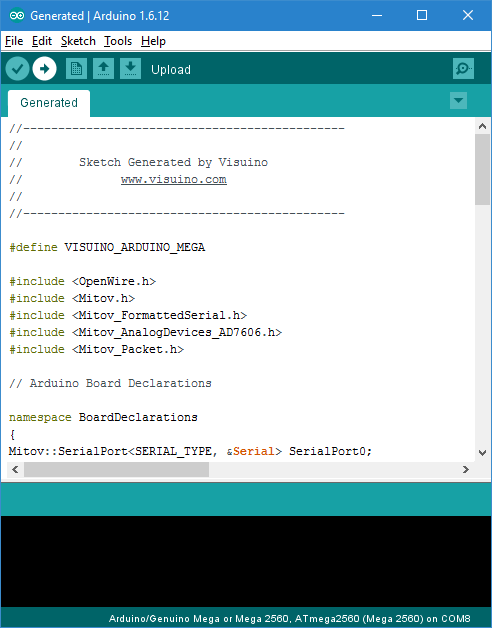The width and height of the screenshot is (492, 628).
Task: Maximize the Arduino window
Action: (x=422, y=15)
